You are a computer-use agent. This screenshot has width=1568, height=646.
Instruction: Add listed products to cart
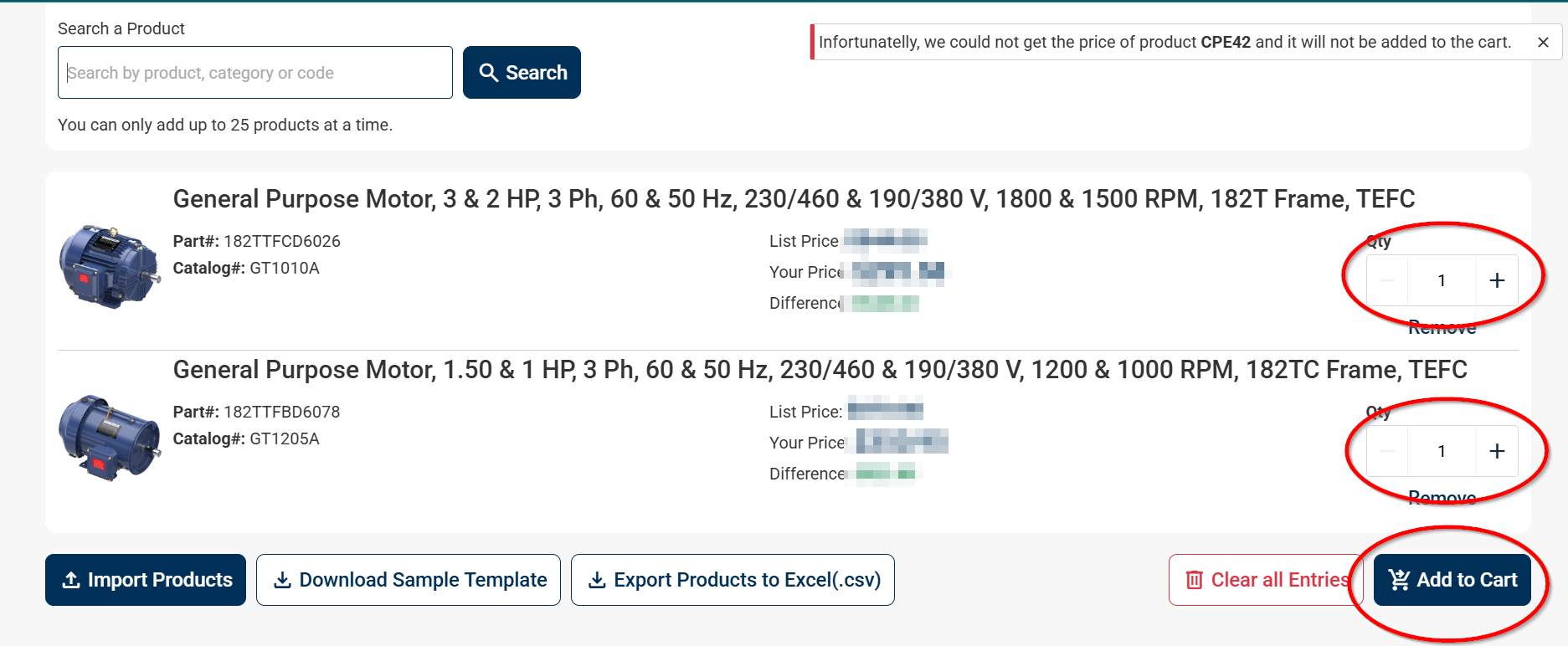pyautogui.click(x=1452, y=580)
